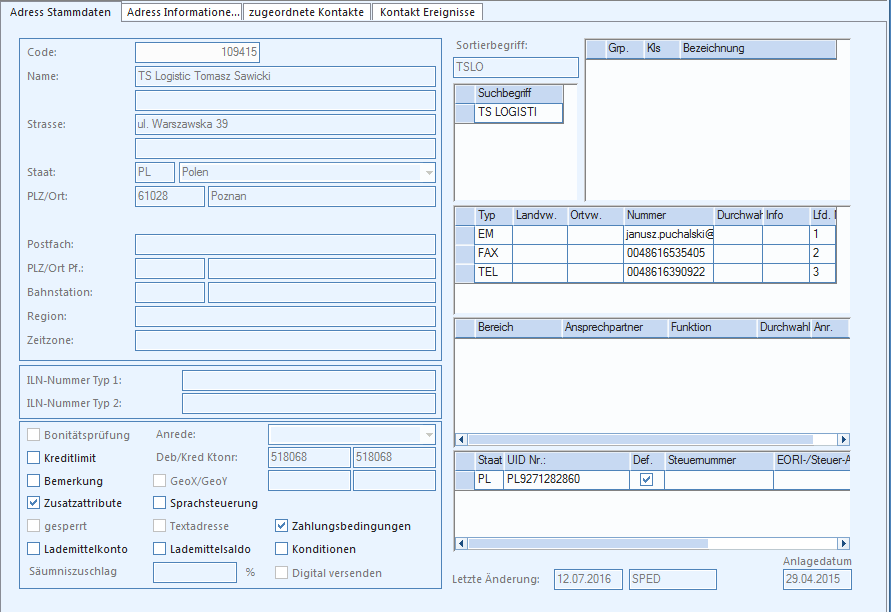Click the Ansprechpartner column header

614,327
